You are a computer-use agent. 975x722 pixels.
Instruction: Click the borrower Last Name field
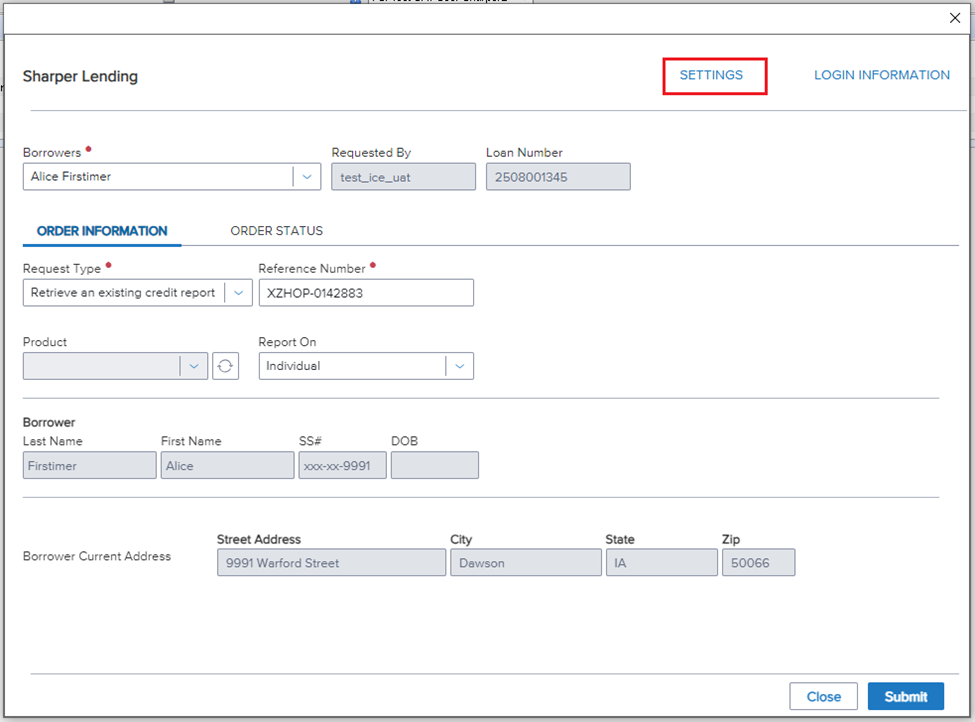[x=90, y=465]
